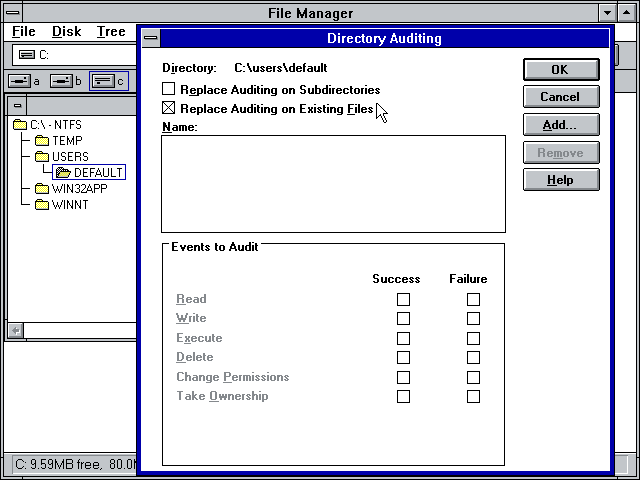This screenshot has height=480, width=640.
Task: Click the Directory path C:\users\default
Action: tap(281, 68)
